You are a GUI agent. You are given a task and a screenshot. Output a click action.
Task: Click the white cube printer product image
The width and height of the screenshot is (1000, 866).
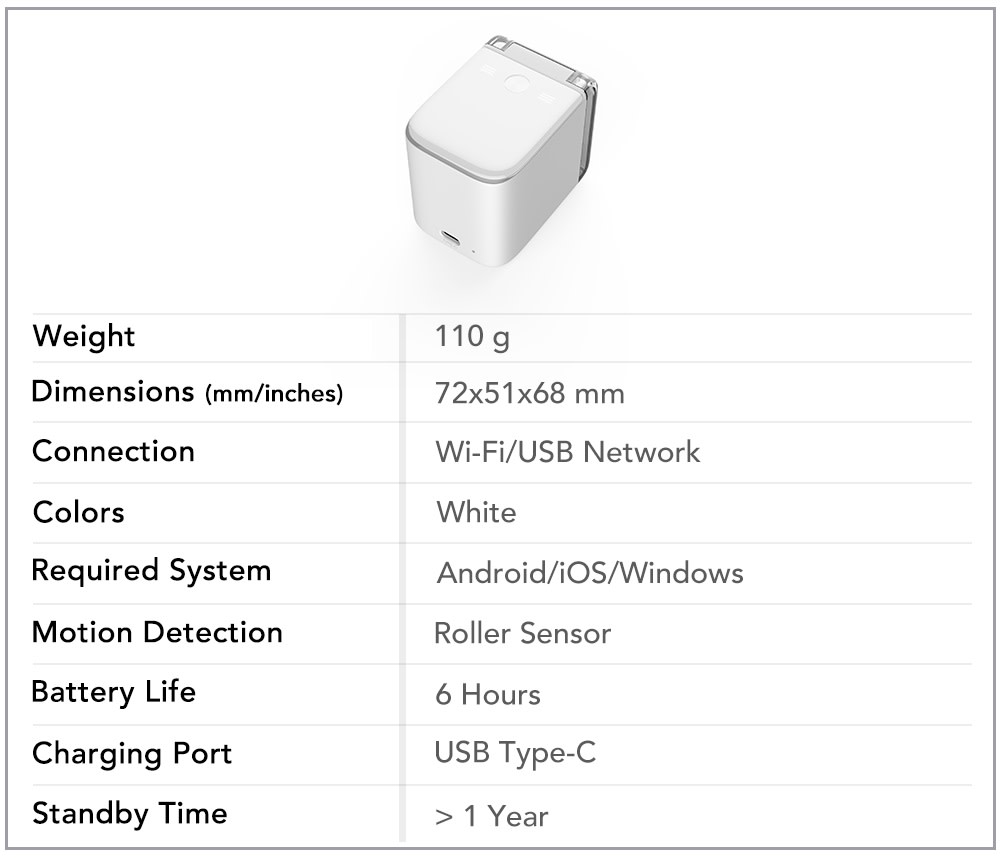[501, 151]
